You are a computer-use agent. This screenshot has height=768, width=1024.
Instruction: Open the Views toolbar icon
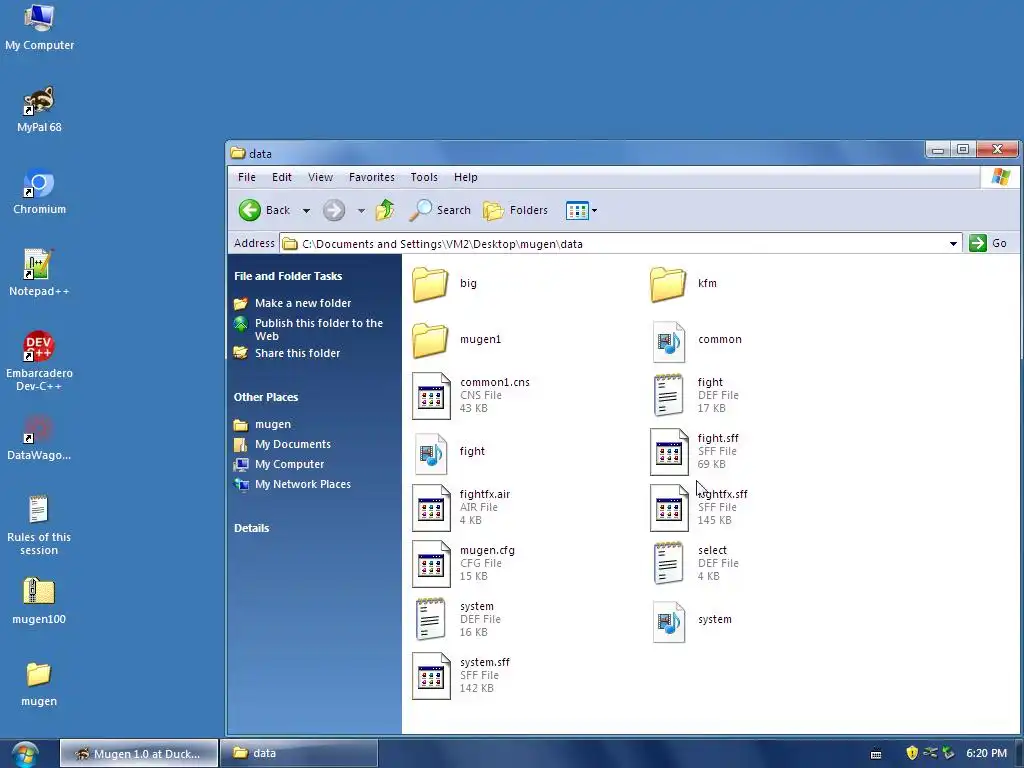(577, 211)
